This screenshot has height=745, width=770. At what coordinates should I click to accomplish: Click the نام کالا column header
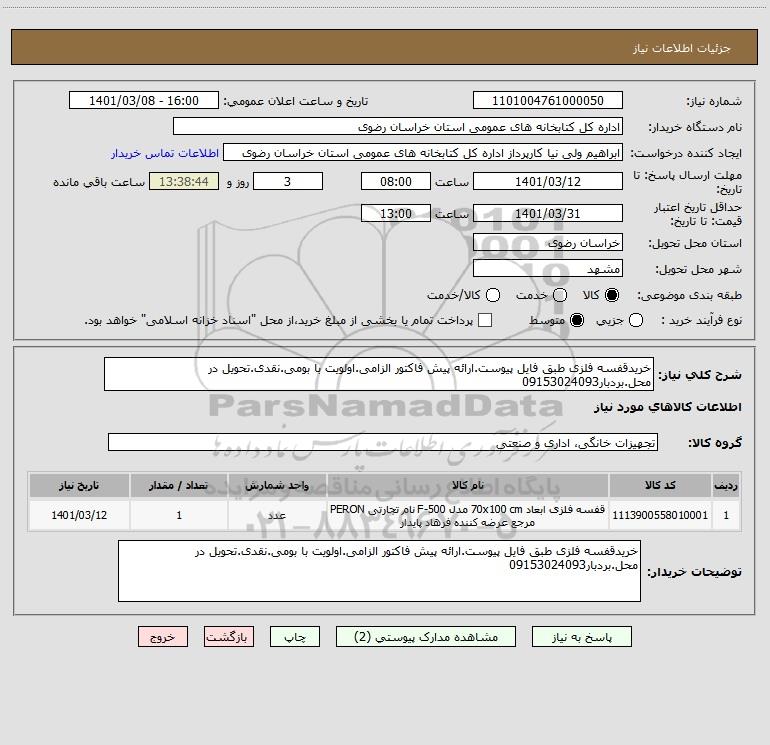point(468,485)
